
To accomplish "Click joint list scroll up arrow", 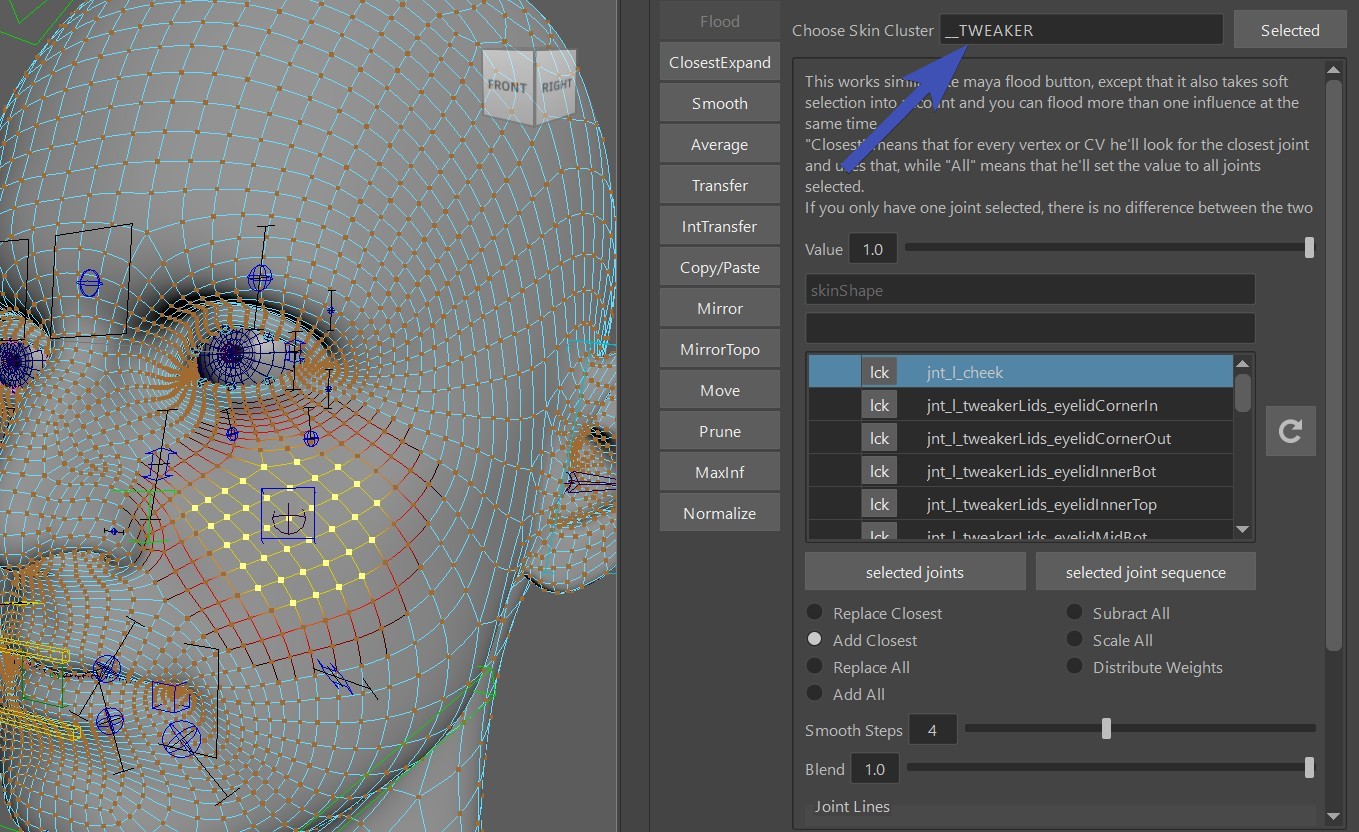I will 1243,365.
